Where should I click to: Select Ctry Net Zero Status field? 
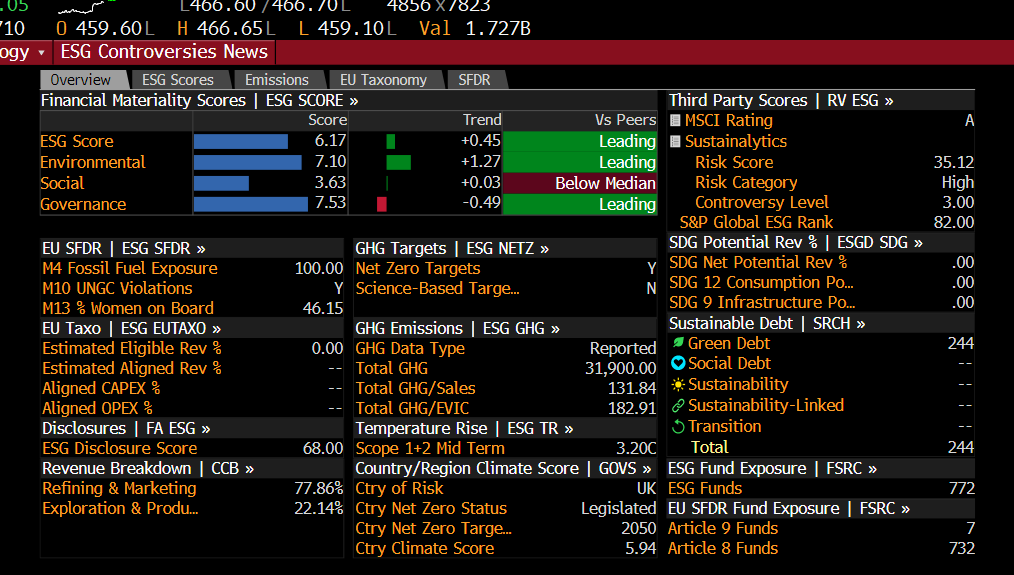coord(506,508)
